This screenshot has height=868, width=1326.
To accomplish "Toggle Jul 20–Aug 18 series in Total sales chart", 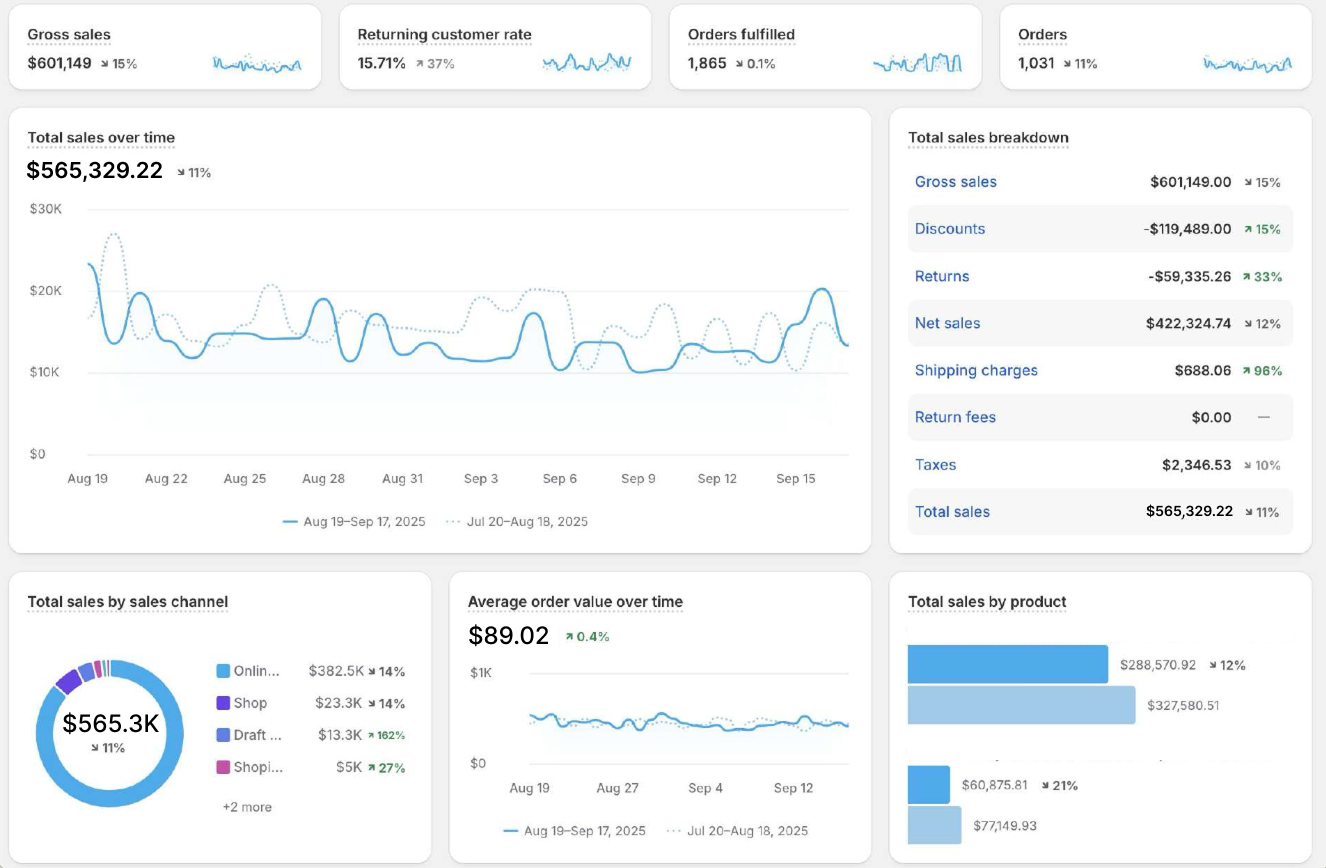I will tap(517, 521).
